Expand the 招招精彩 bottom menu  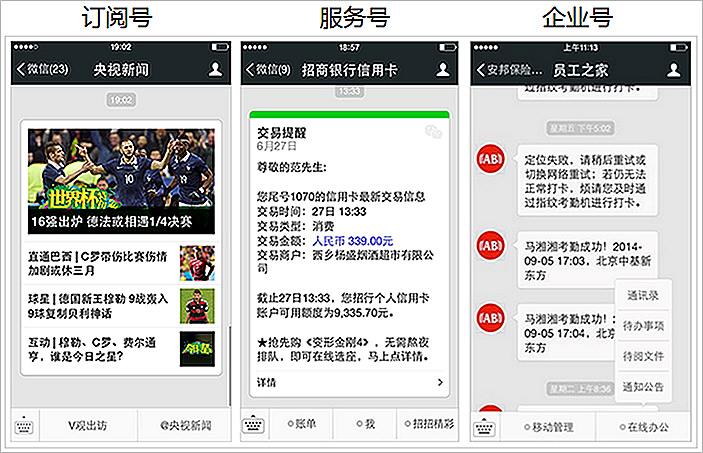tap(429, 423)
